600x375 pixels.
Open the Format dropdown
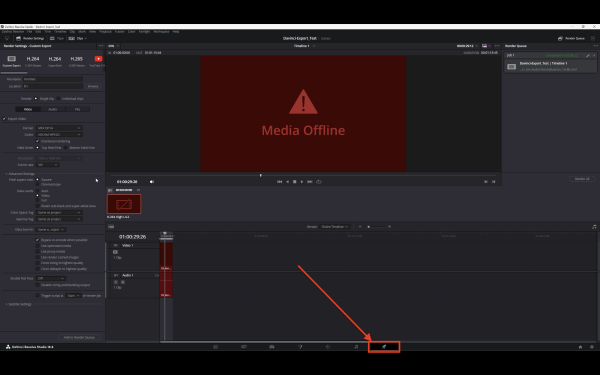[59, 128]
